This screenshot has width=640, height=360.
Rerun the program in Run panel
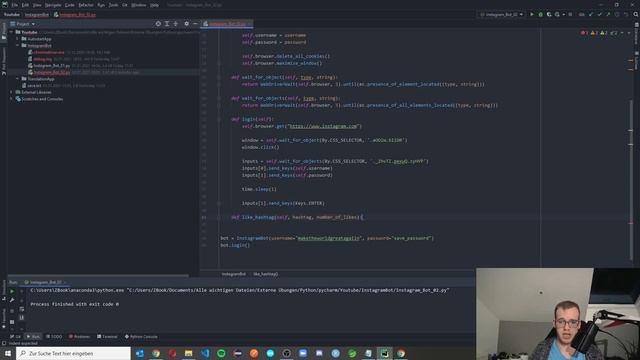(x=12, y=291)
